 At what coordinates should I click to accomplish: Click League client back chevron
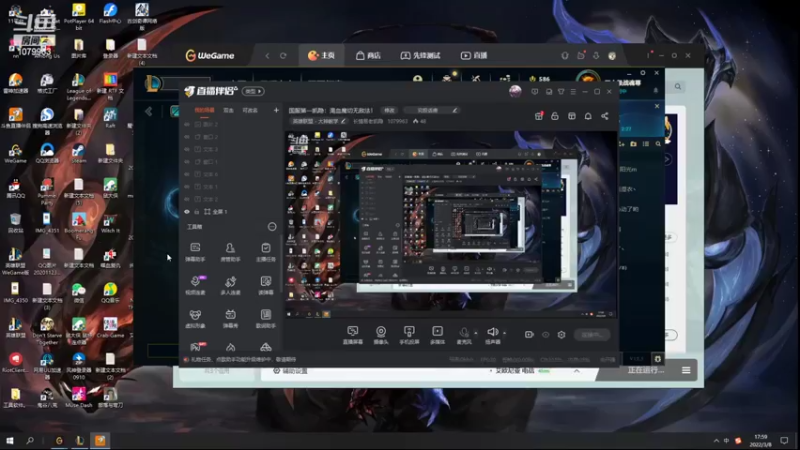148,111
